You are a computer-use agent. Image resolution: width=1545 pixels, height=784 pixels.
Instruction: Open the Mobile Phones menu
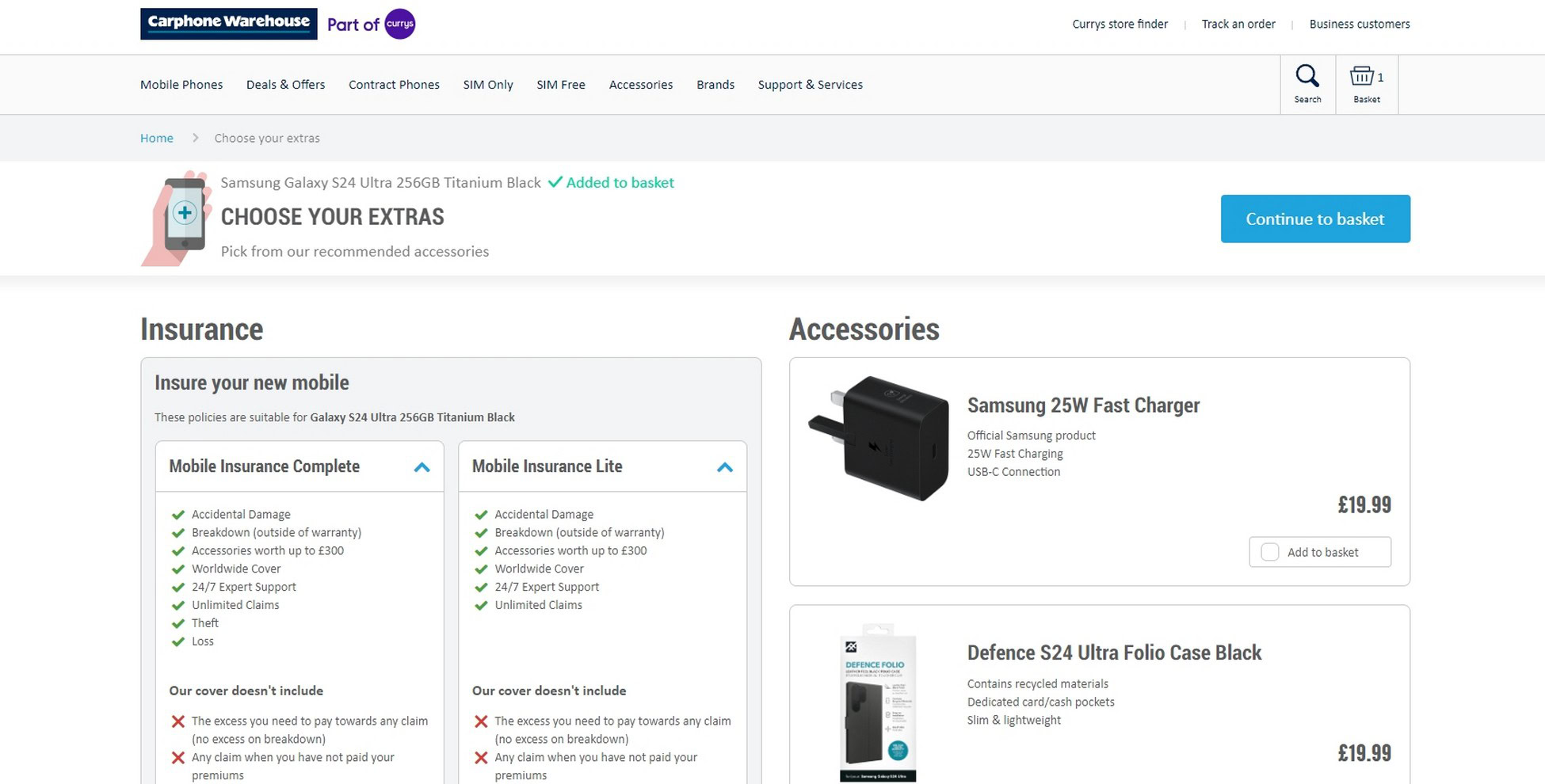[x=181, y=85]
